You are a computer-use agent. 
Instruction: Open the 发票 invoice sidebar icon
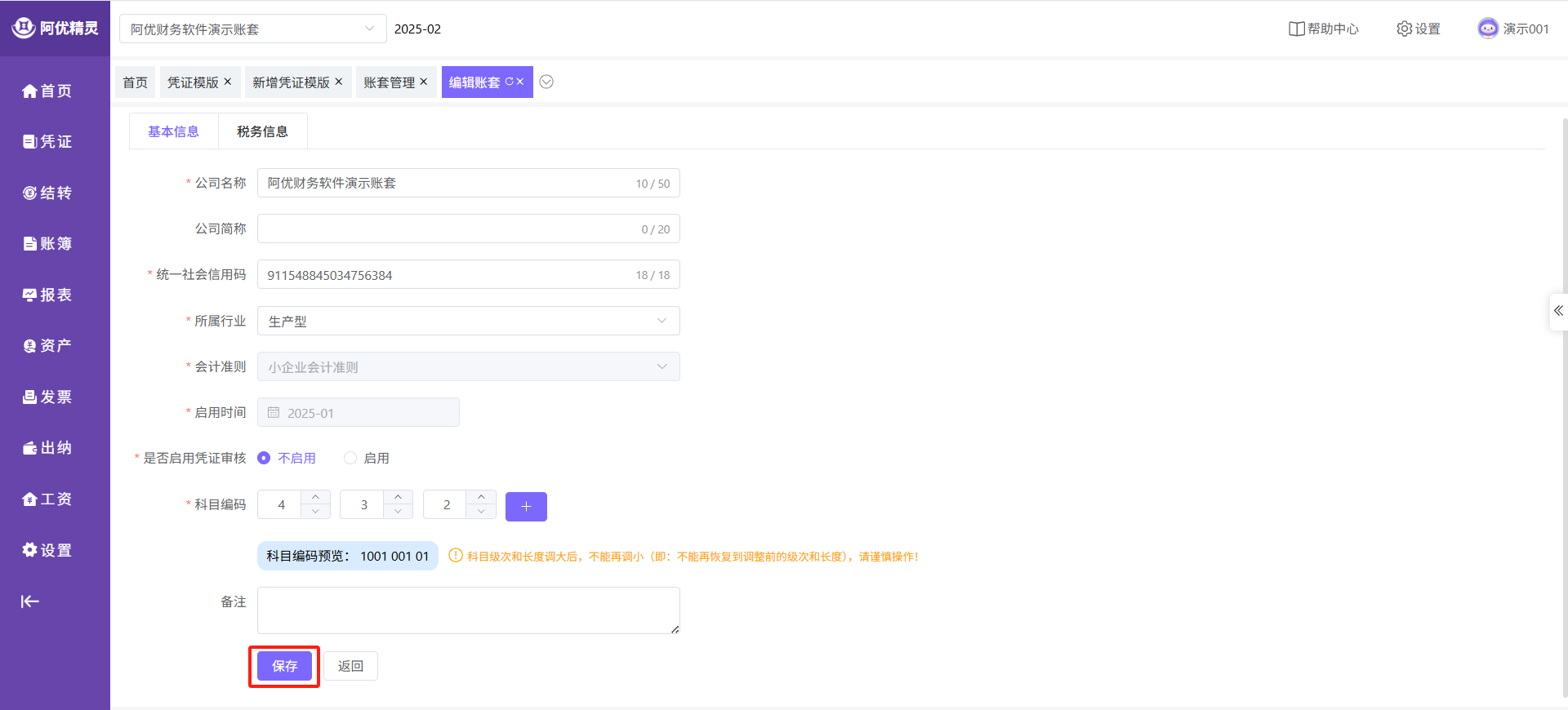[29, 397]
